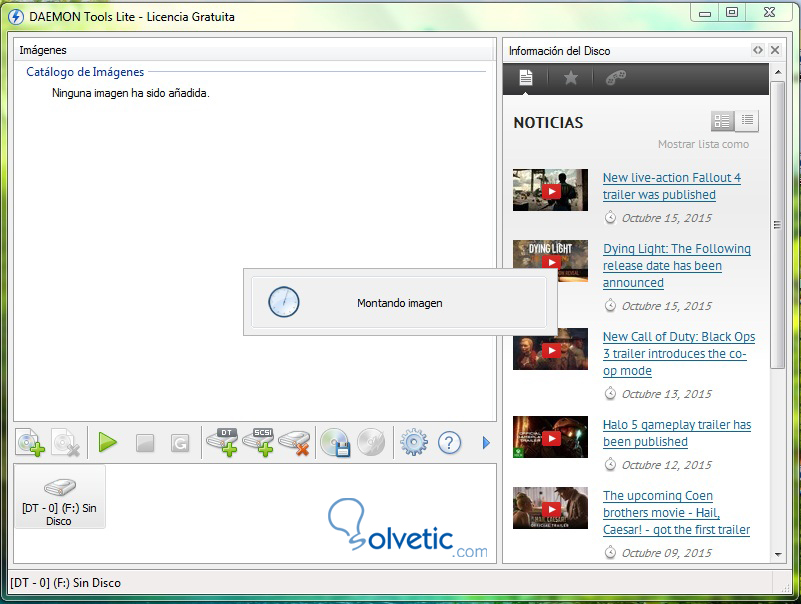Switch to the news document tab

click(526, 78)
